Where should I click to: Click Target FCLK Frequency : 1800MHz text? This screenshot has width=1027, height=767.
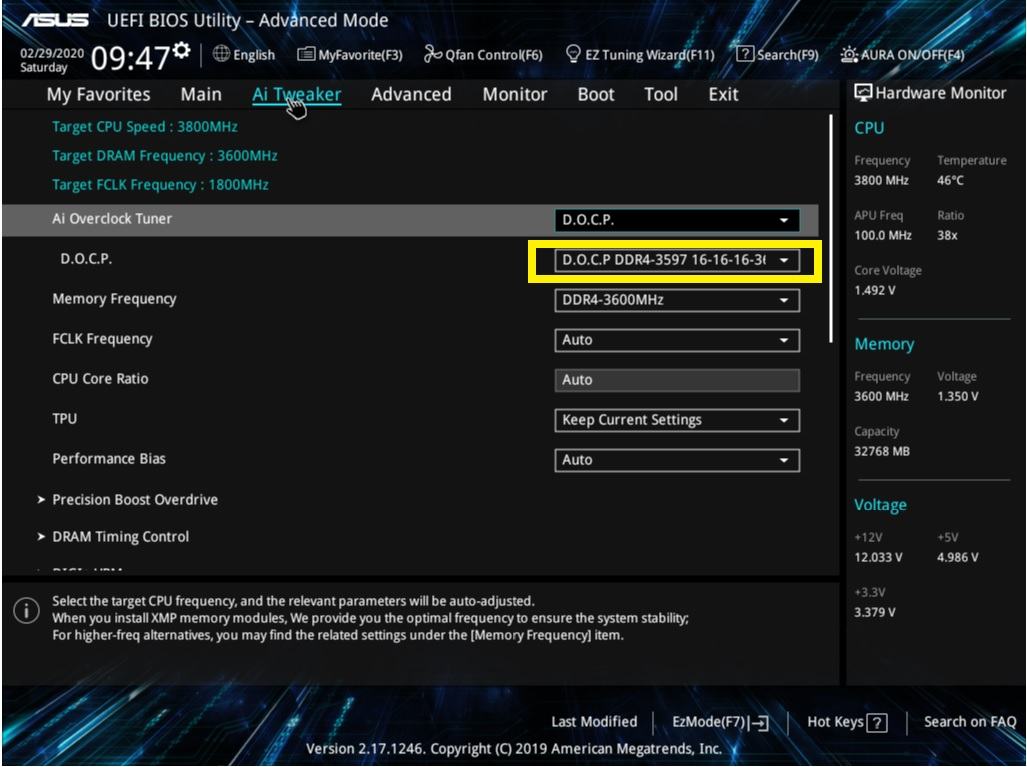(x=160, y=185)
